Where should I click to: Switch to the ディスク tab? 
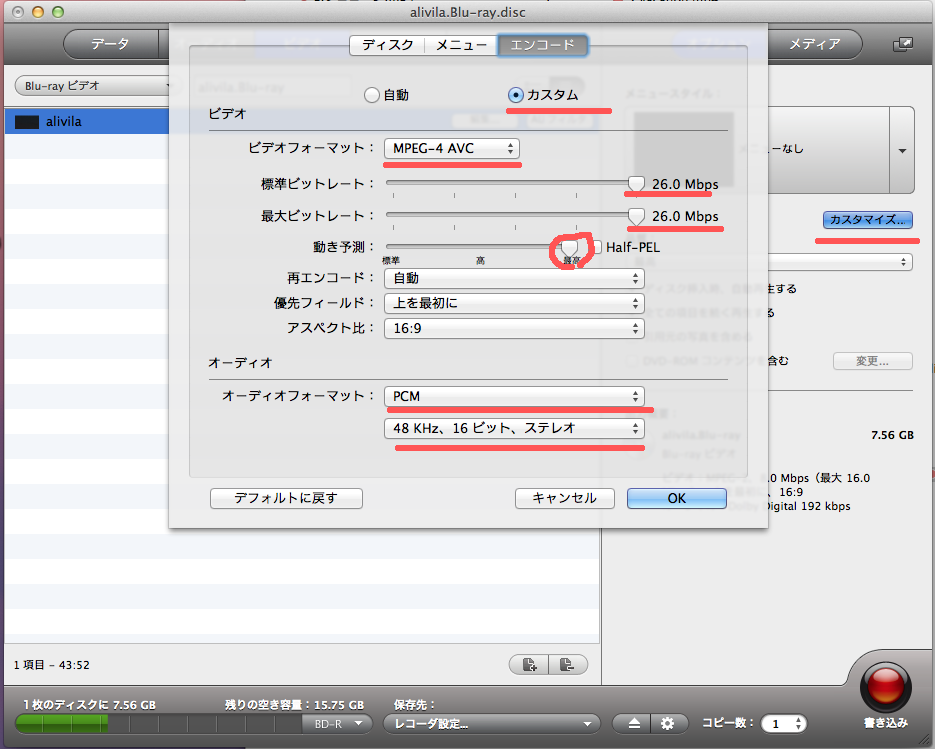point(388,45)
